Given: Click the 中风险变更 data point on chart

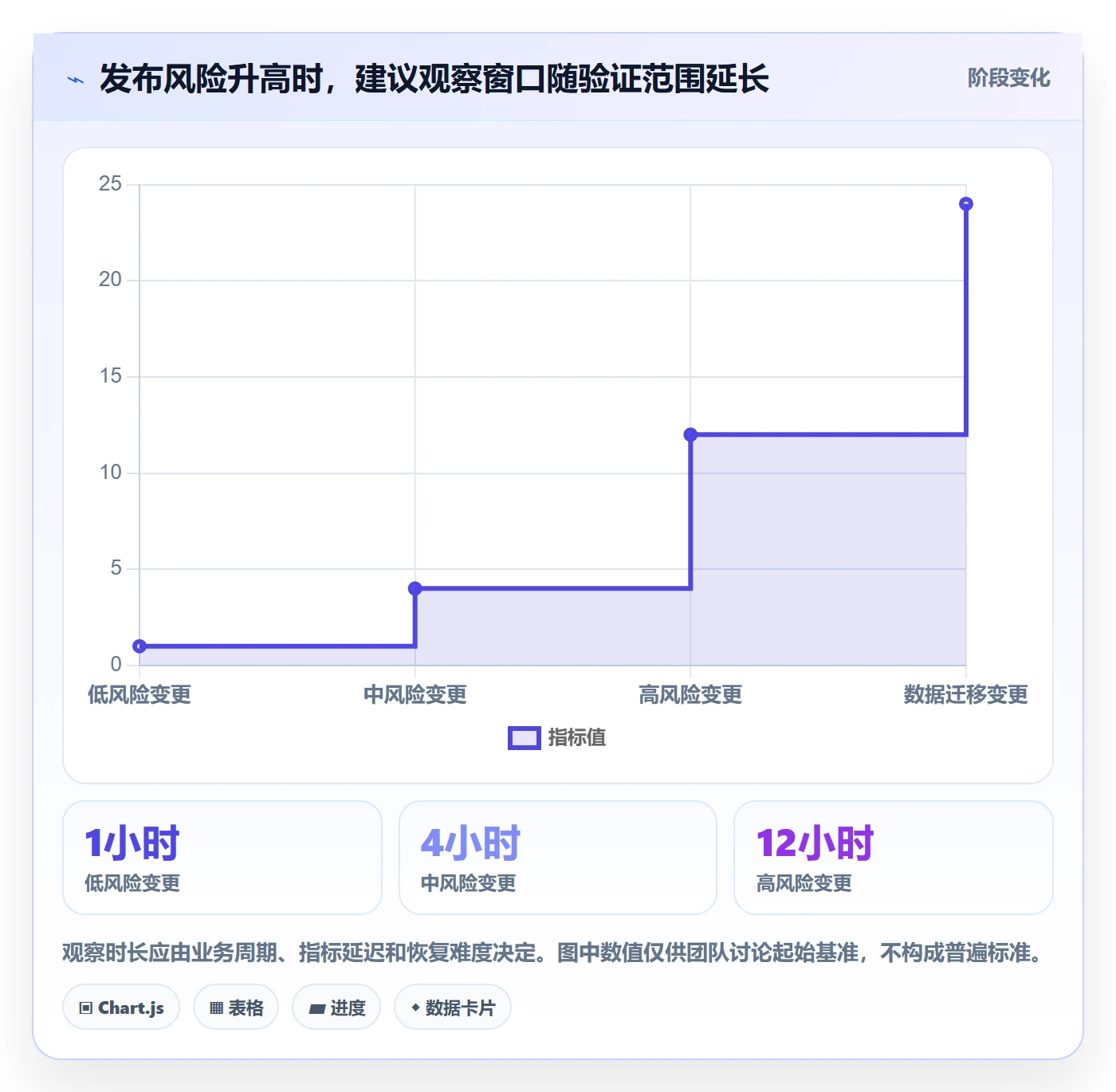Looking at the screenshot, I should click(415, 588).
